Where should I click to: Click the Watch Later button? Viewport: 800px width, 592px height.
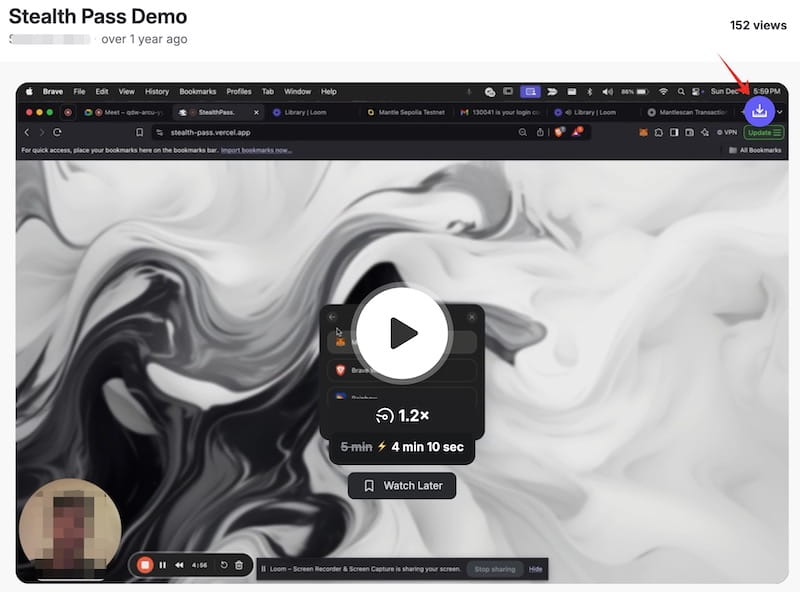tap(402, 485)
